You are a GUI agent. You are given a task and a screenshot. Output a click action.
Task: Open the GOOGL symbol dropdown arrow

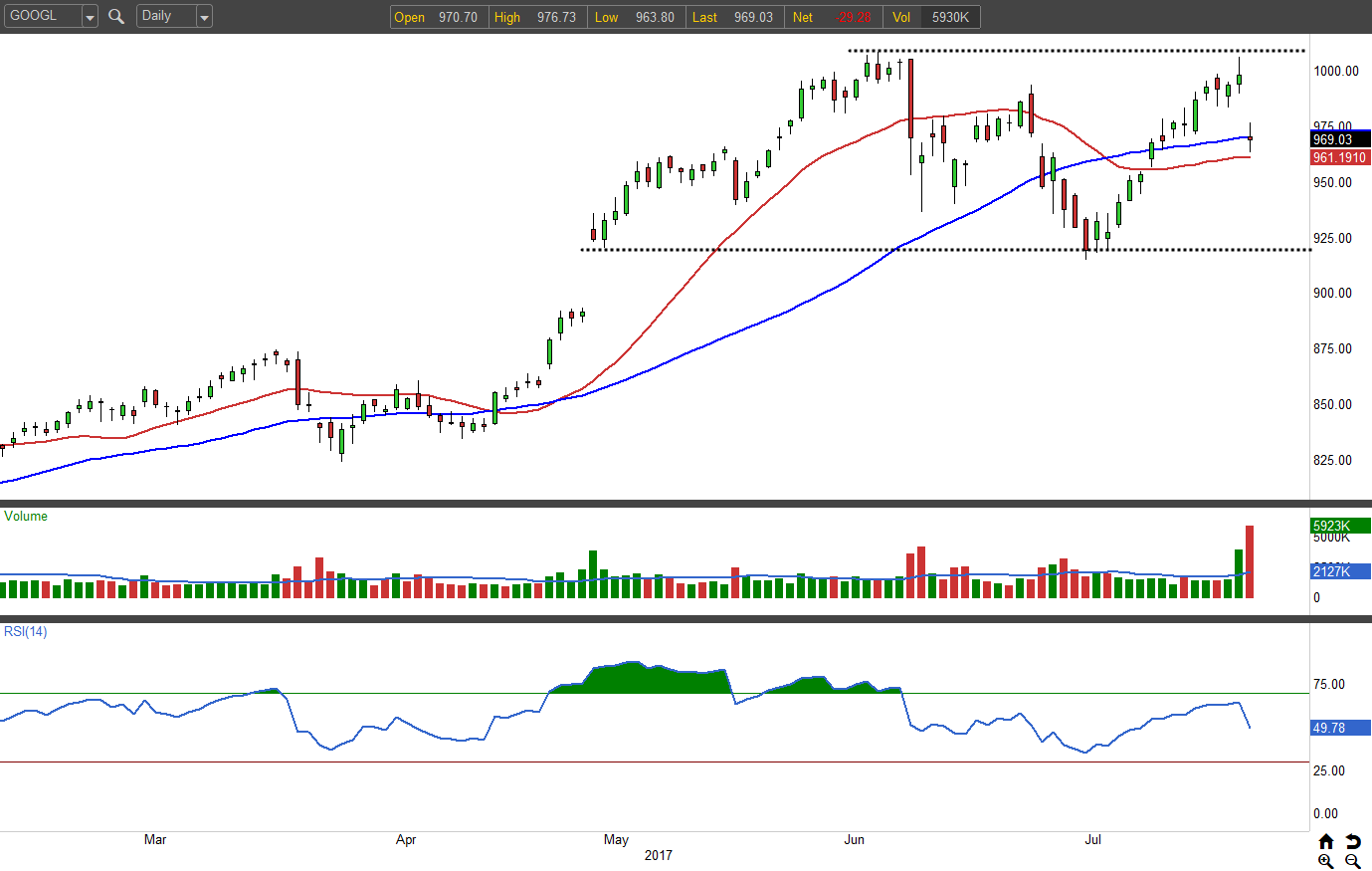click(x=90, y=17)
